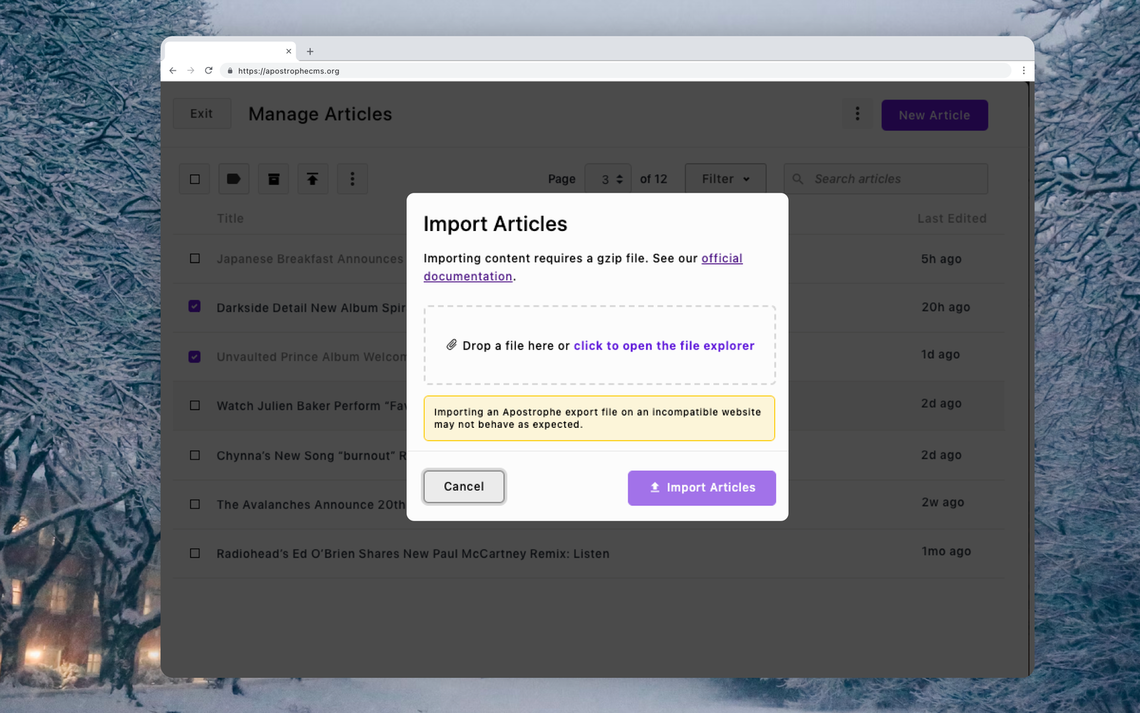
Task: Click the upload/import toolbar icon
Action: click(x=313, y=179)
